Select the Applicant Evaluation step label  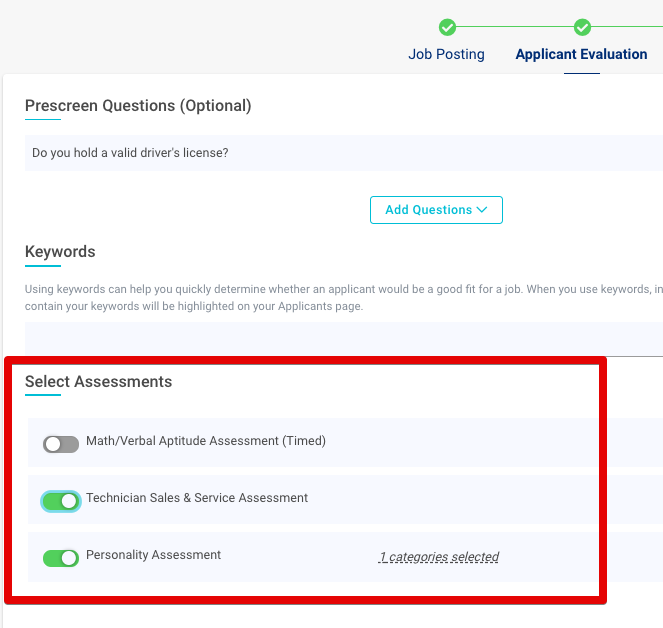pos(581,54)
